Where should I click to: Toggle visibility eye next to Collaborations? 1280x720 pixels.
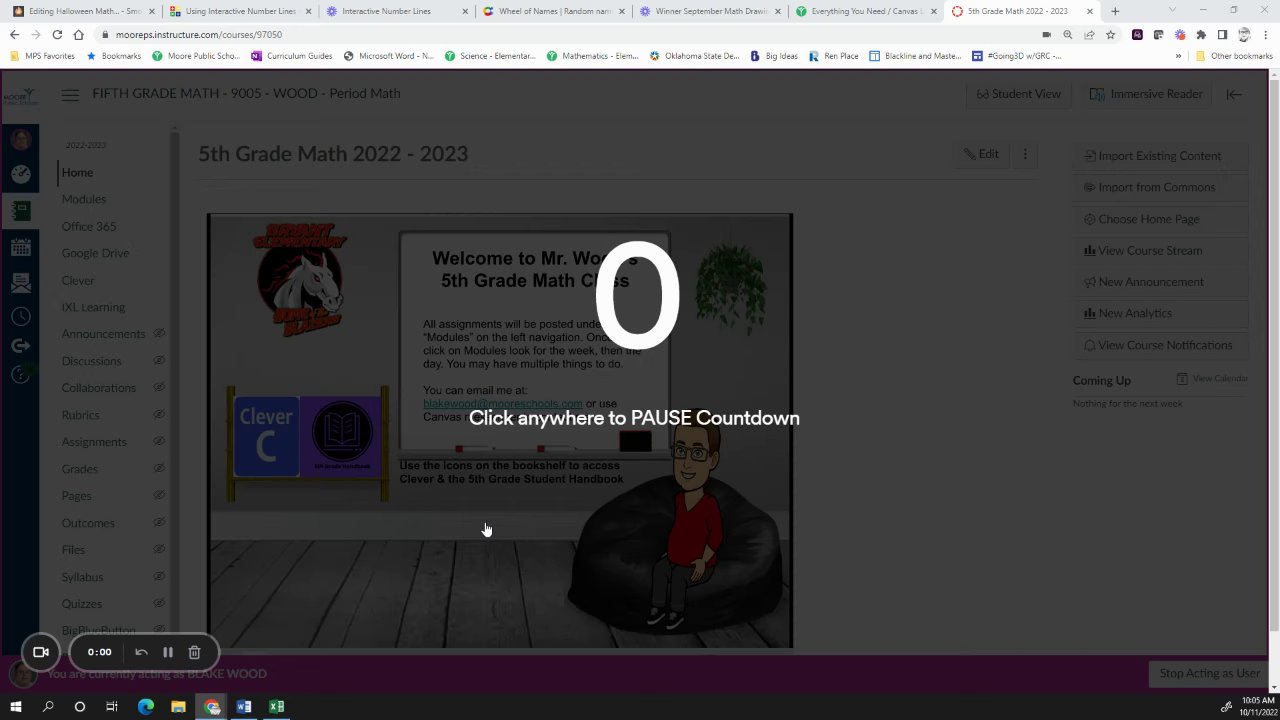(x=159, y=387)
